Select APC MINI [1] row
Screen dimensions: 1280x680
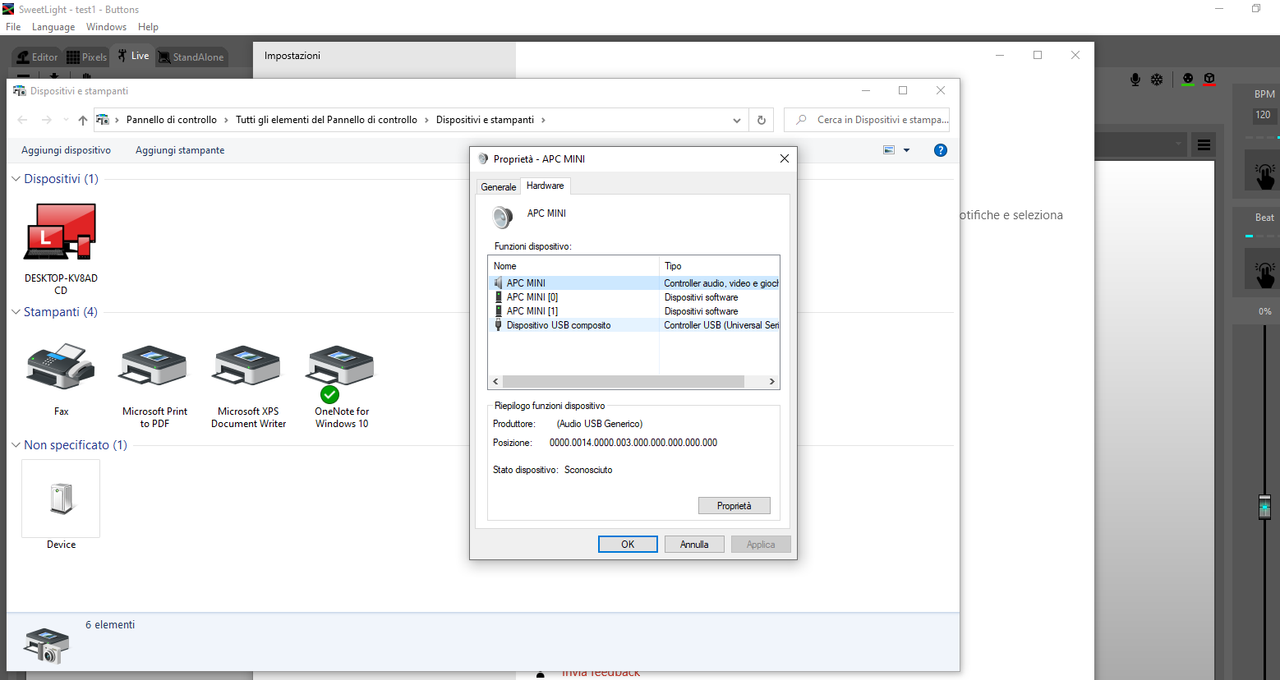pos(634,311)
